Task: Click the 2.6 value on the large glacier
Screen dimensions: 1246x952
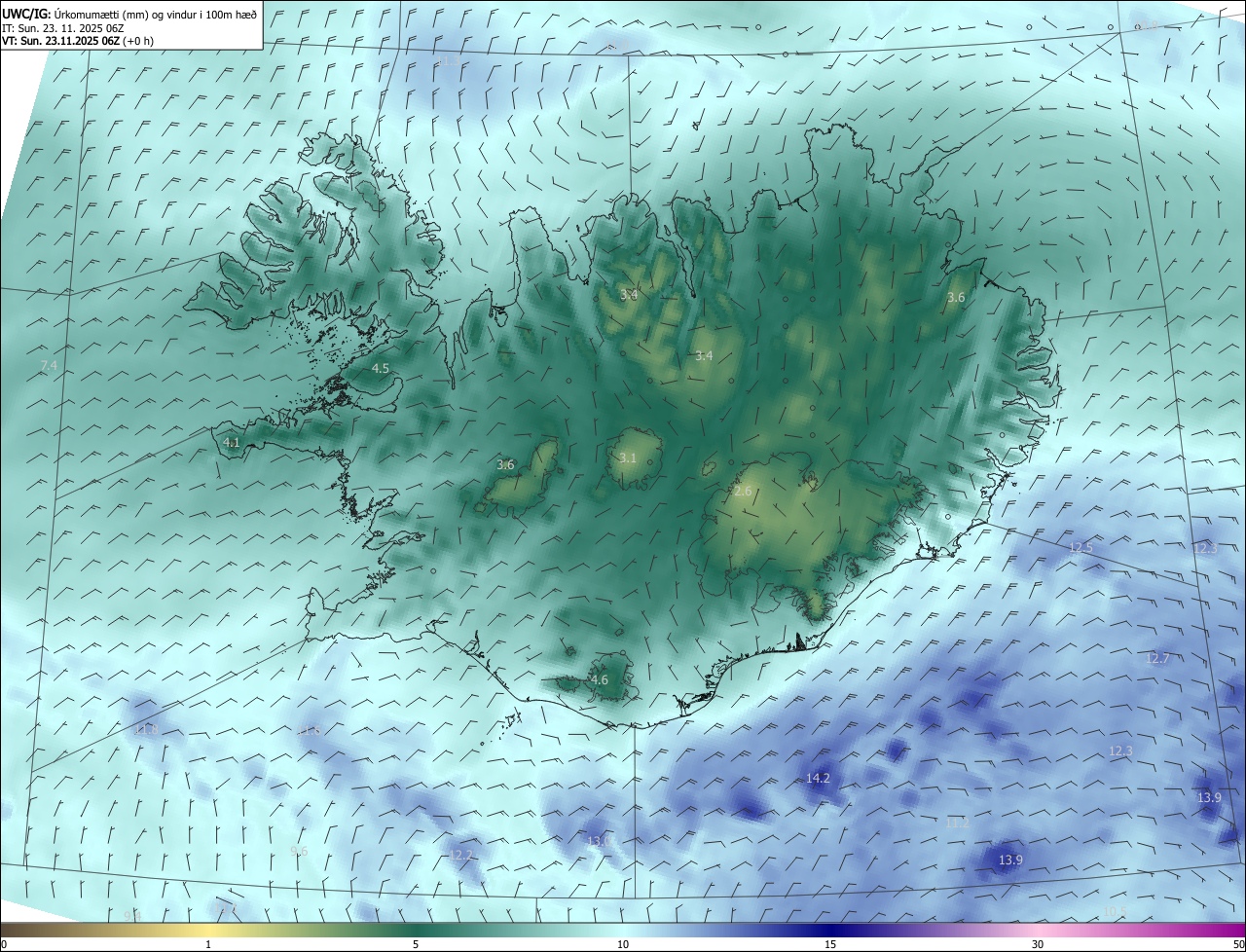Action: click(743, 492)
